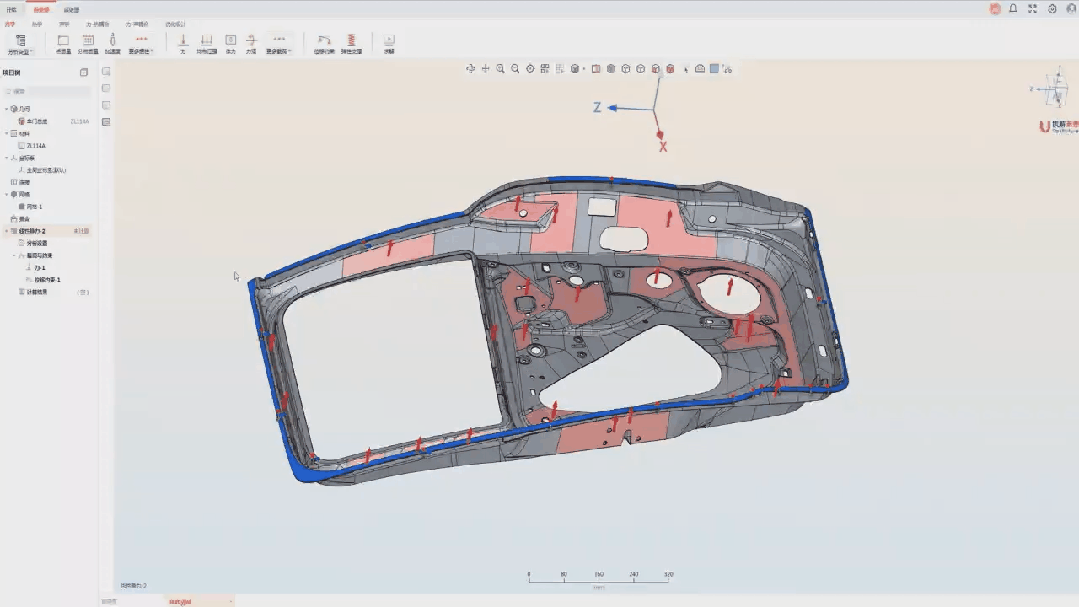Click the pan view crosshair icon
1079x607 pixels.
click(x=485, y=69)
